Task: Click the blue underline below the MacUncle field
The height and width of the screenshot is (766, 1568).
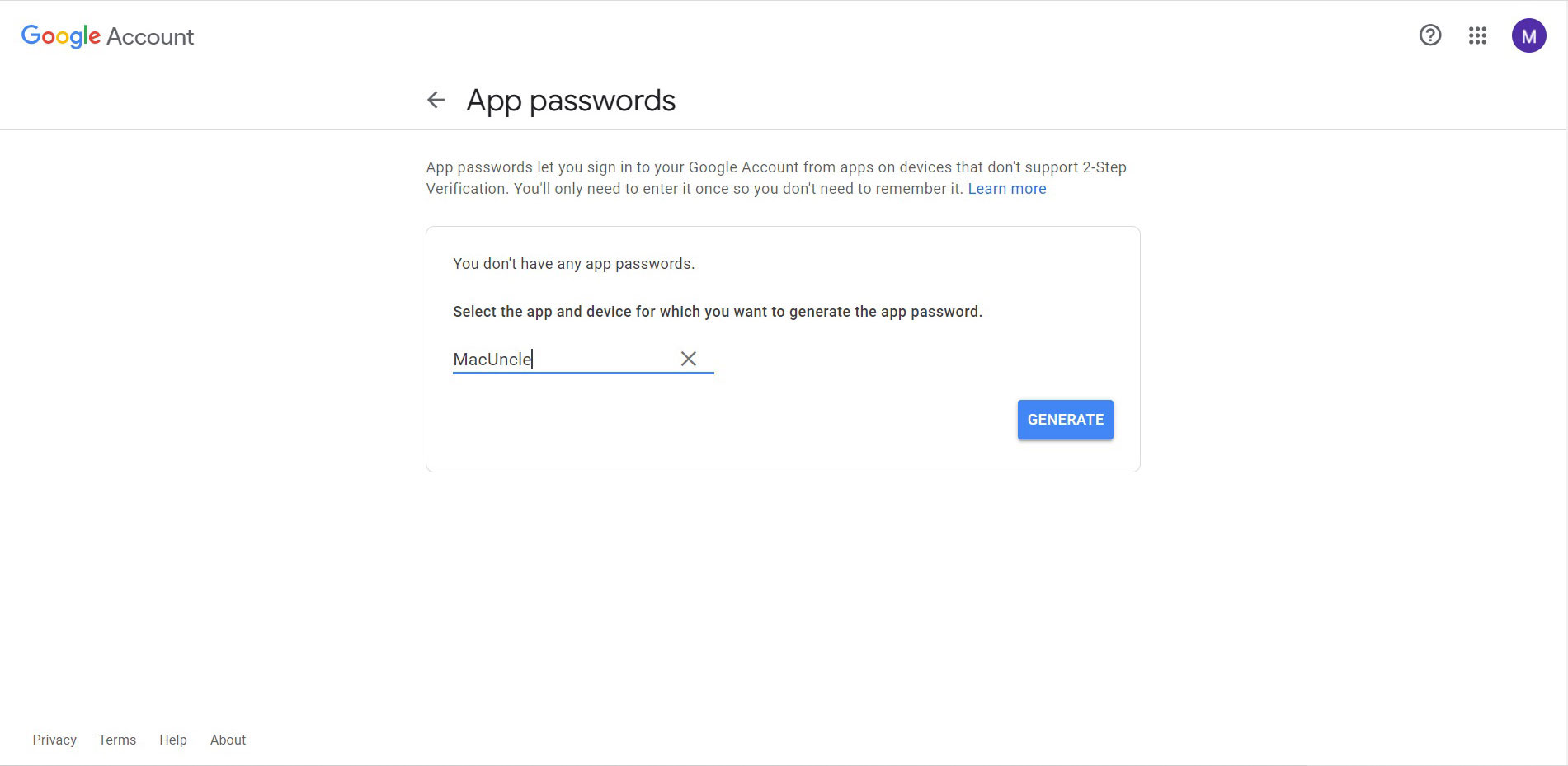Action: pos(583,373)
